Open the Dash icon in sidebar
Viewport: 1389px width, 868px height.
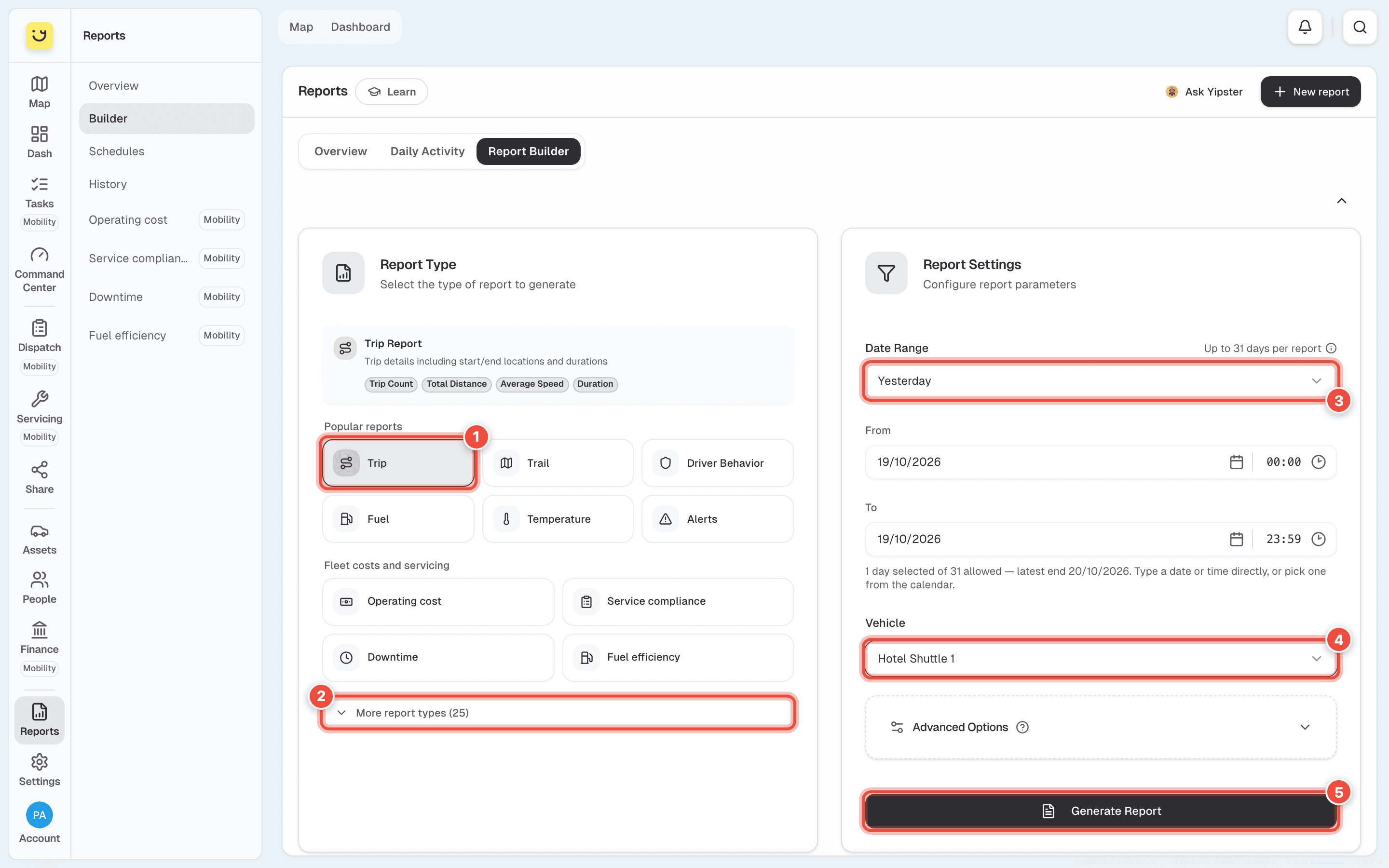(x=39, y=142)
